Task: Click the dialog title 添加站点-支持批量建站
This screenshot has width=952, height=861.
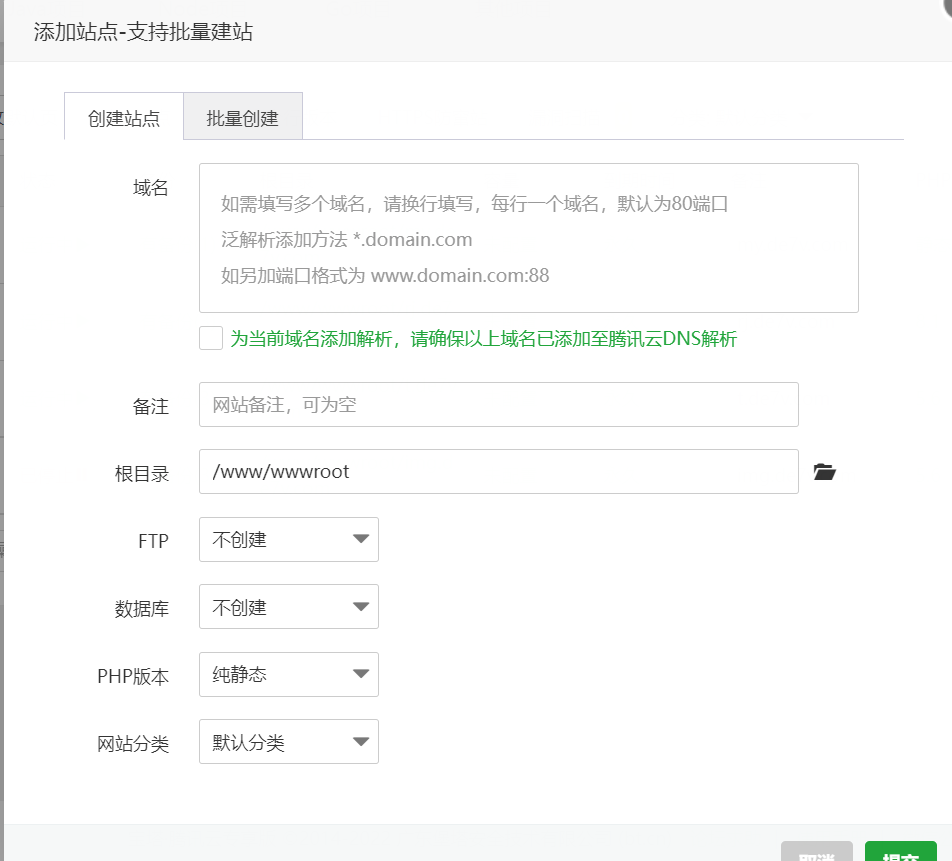Action: click(143, 32)
